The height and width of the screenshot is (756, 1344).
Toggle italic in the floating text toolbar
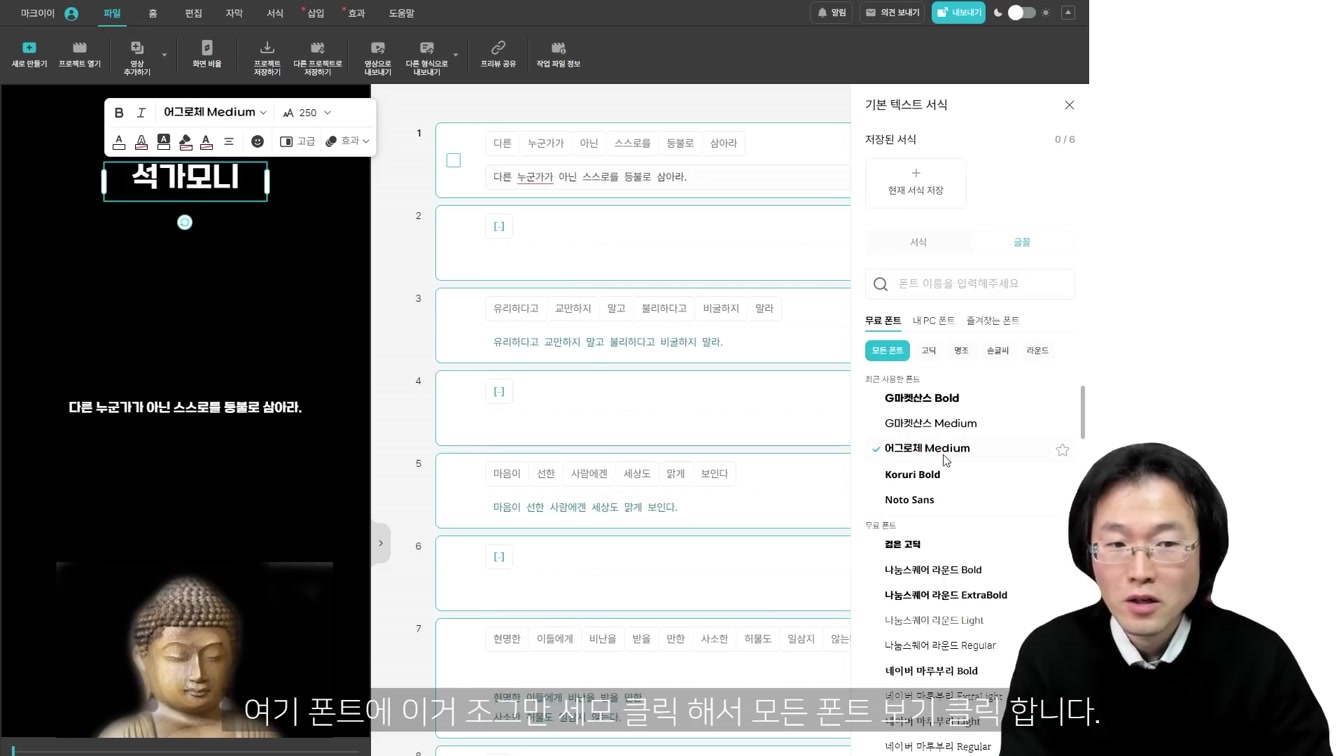[141, 113]
